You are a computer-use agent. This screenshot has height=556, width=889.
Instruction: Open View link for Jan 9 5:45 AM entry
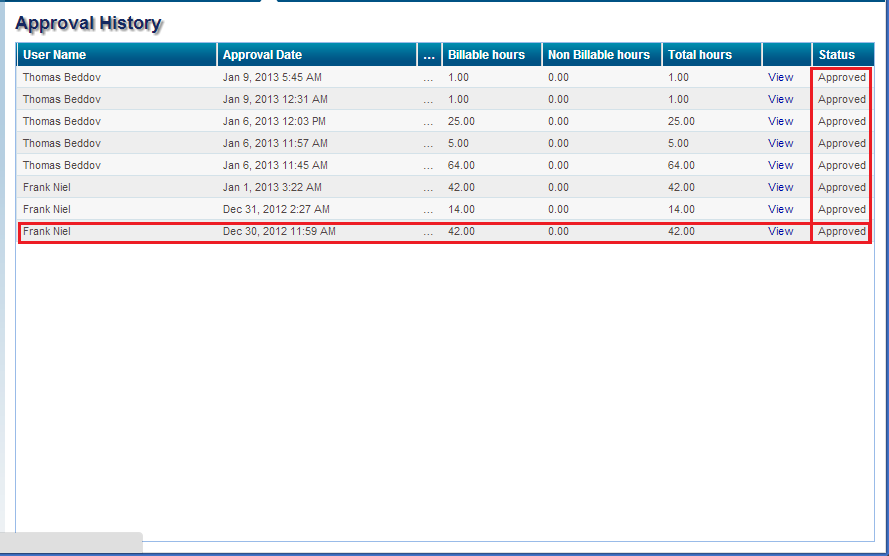tap(780, 77)
